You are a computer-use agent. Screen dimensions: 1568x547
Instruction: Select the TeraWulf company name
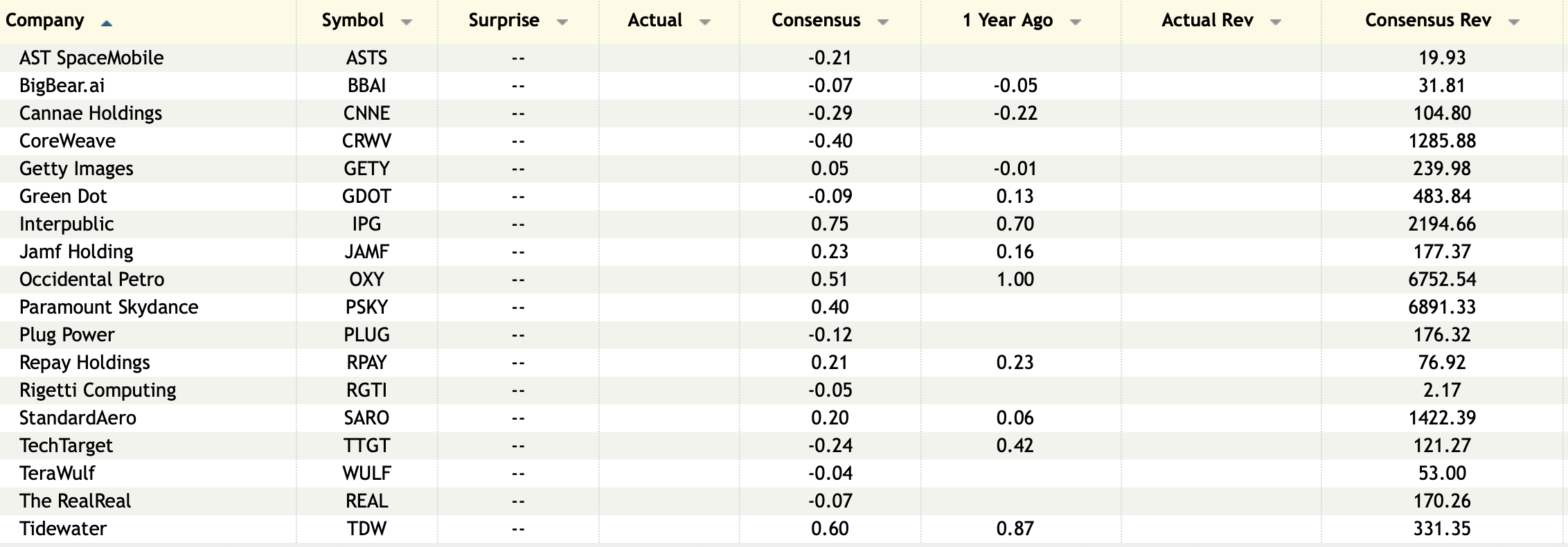tap(57, 474)
